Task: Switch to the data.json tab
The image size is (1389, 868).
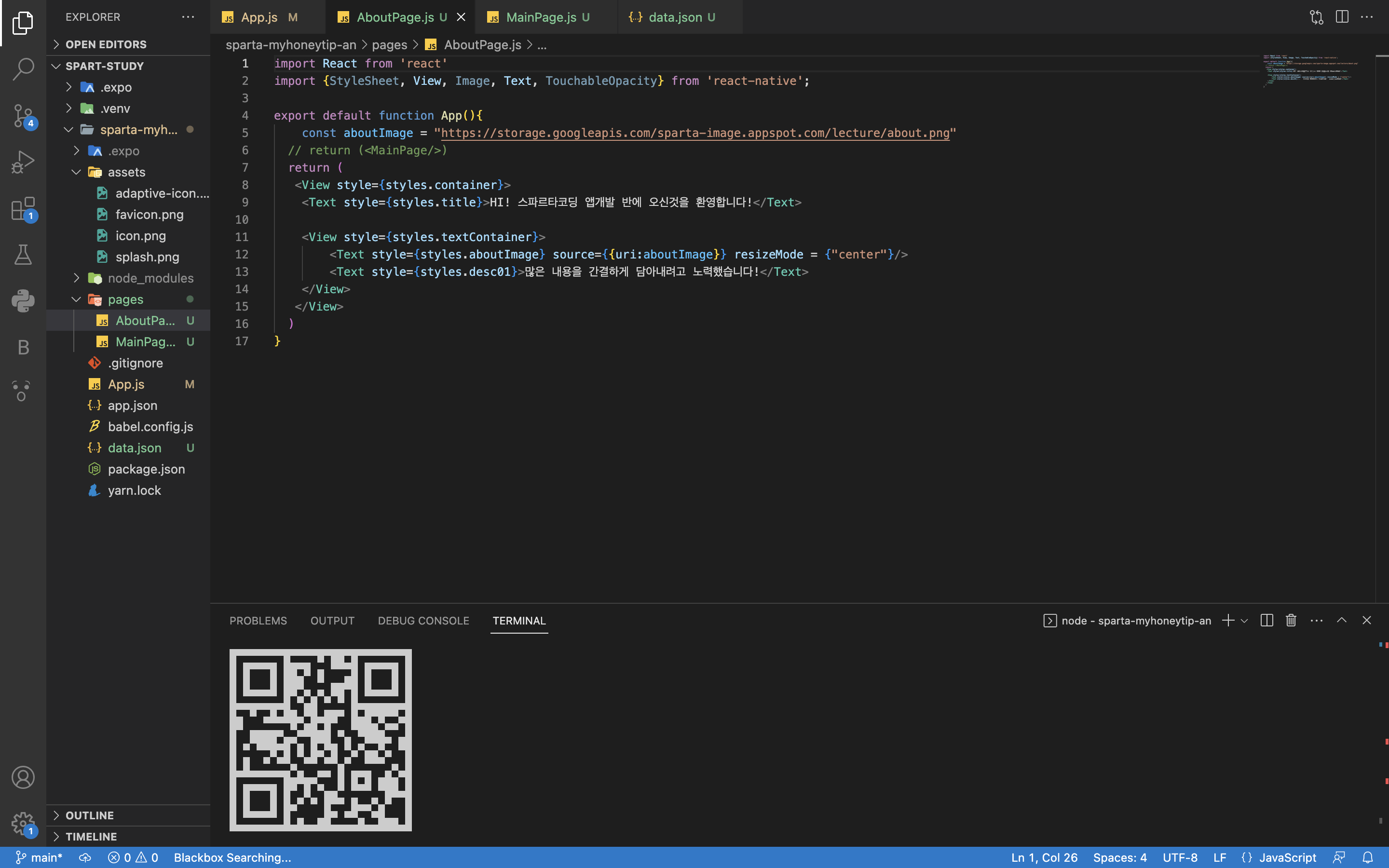Action: coord(680,17)
